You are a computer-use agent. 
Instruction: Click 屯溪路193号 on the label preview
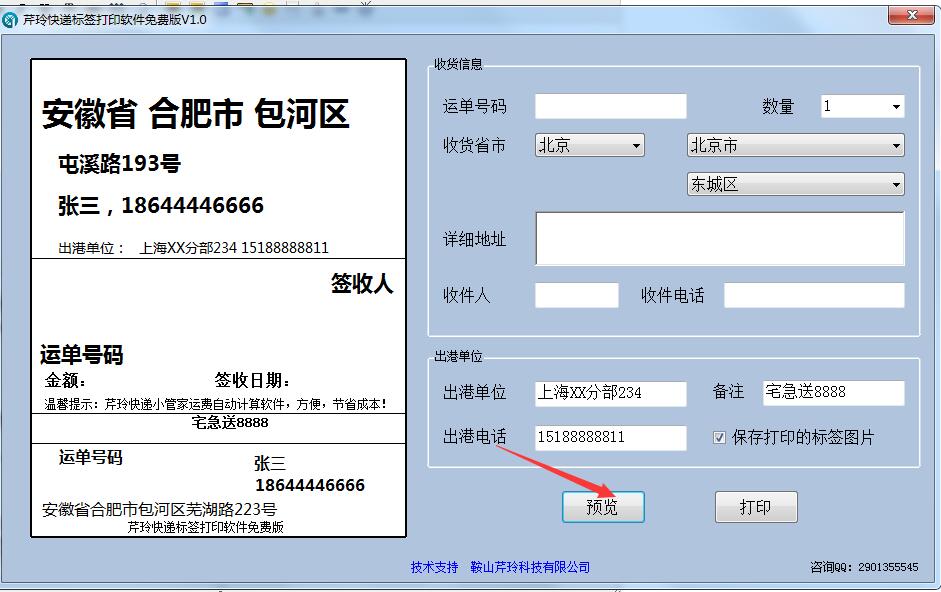pos(119,163)
